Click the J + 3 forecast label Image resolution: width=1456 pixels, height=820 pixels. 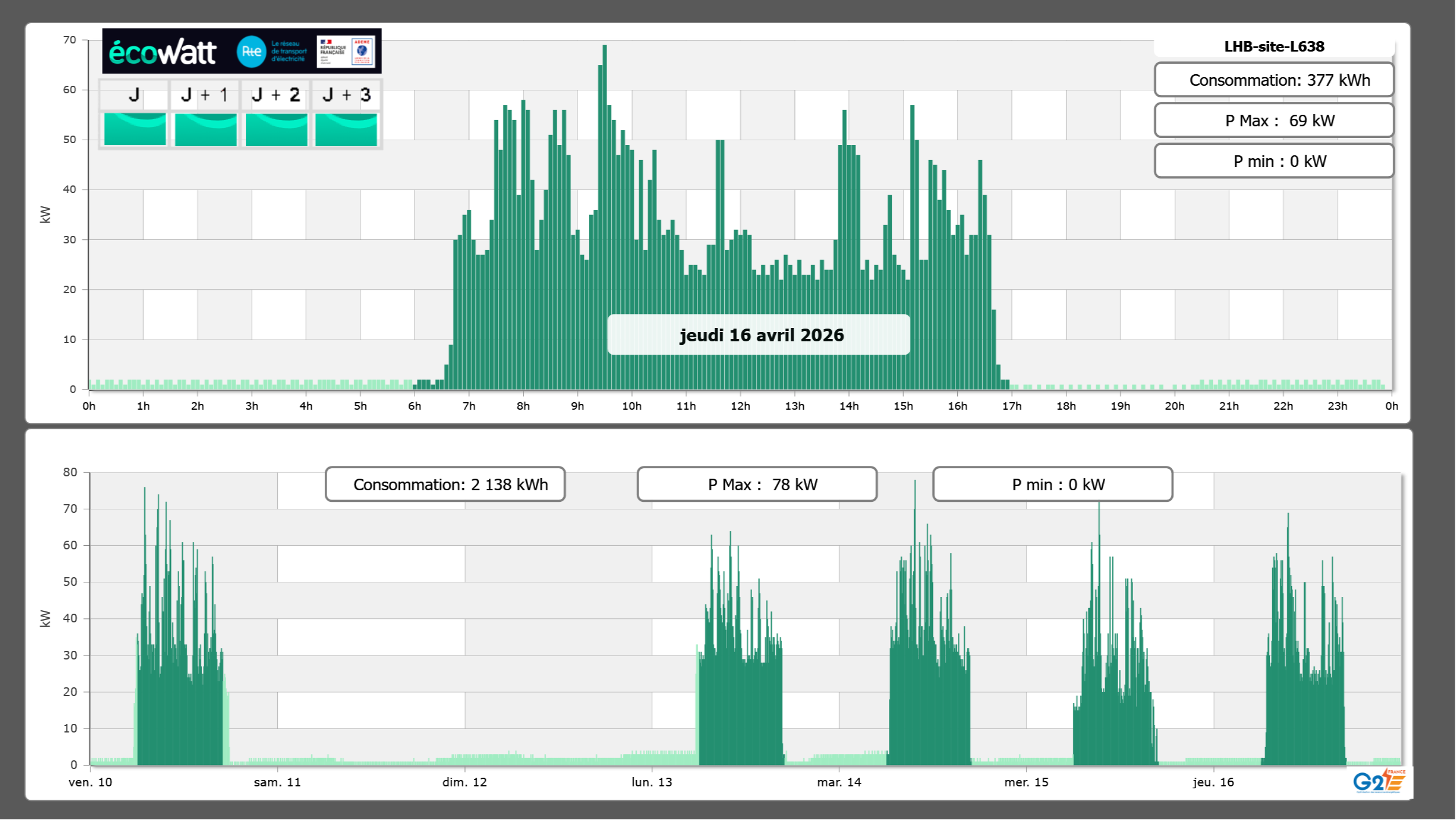coord(346,95)
